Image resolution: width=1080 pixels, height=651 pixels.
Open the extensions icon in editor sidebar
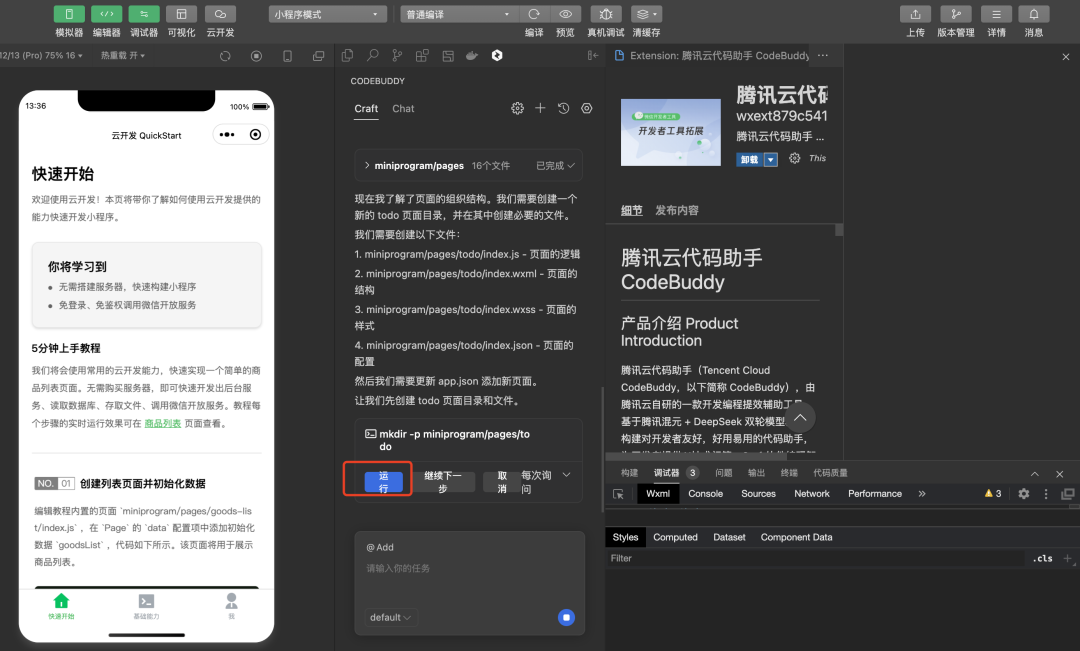422,55
